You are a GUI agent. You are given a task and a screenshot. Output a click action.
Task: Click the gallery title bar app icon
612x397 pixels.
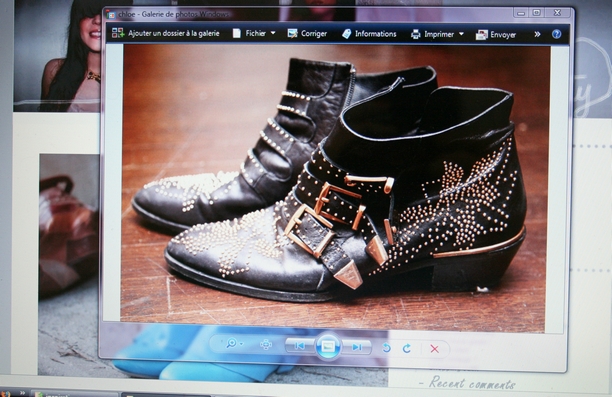[111, 14]
